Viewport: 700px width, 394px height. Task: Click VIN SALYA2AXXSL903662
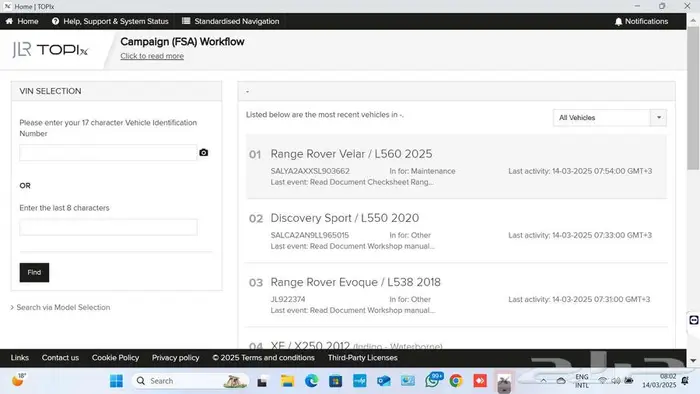tap(310, 171)
